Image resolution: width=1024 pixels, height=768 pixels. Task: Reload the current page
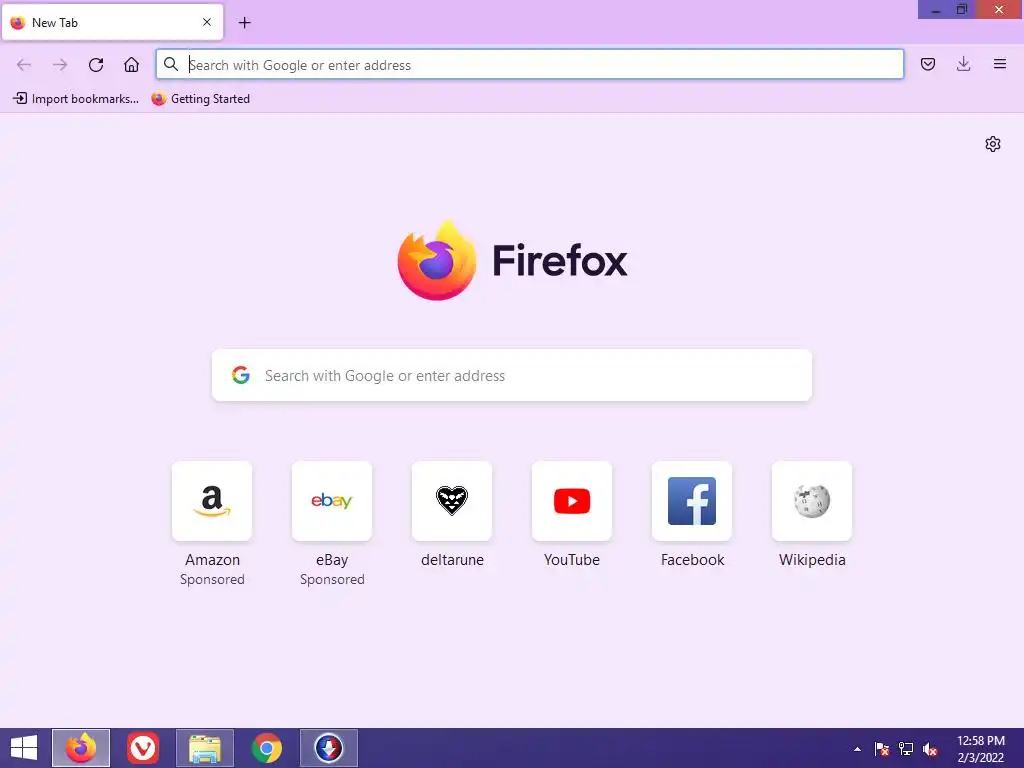pos(96,65)
